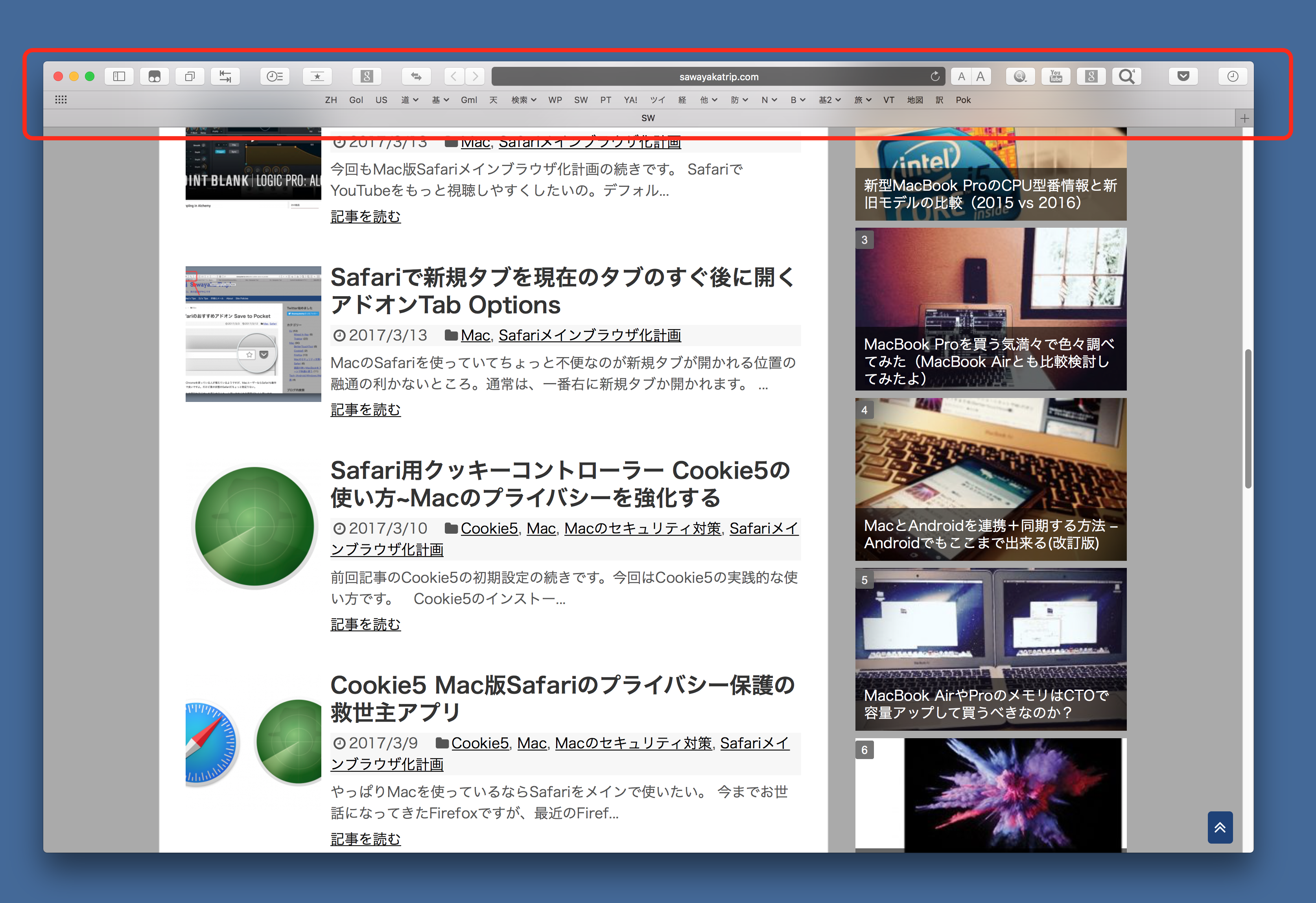Open the clock-with-list history icon

(275, 76)
